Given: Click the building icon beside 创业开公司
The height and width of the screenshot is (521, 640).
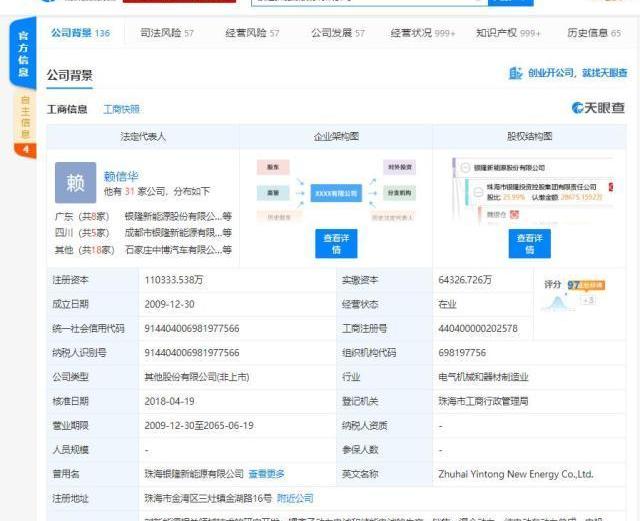Looking at the screenshot, I should pos(516,73).
